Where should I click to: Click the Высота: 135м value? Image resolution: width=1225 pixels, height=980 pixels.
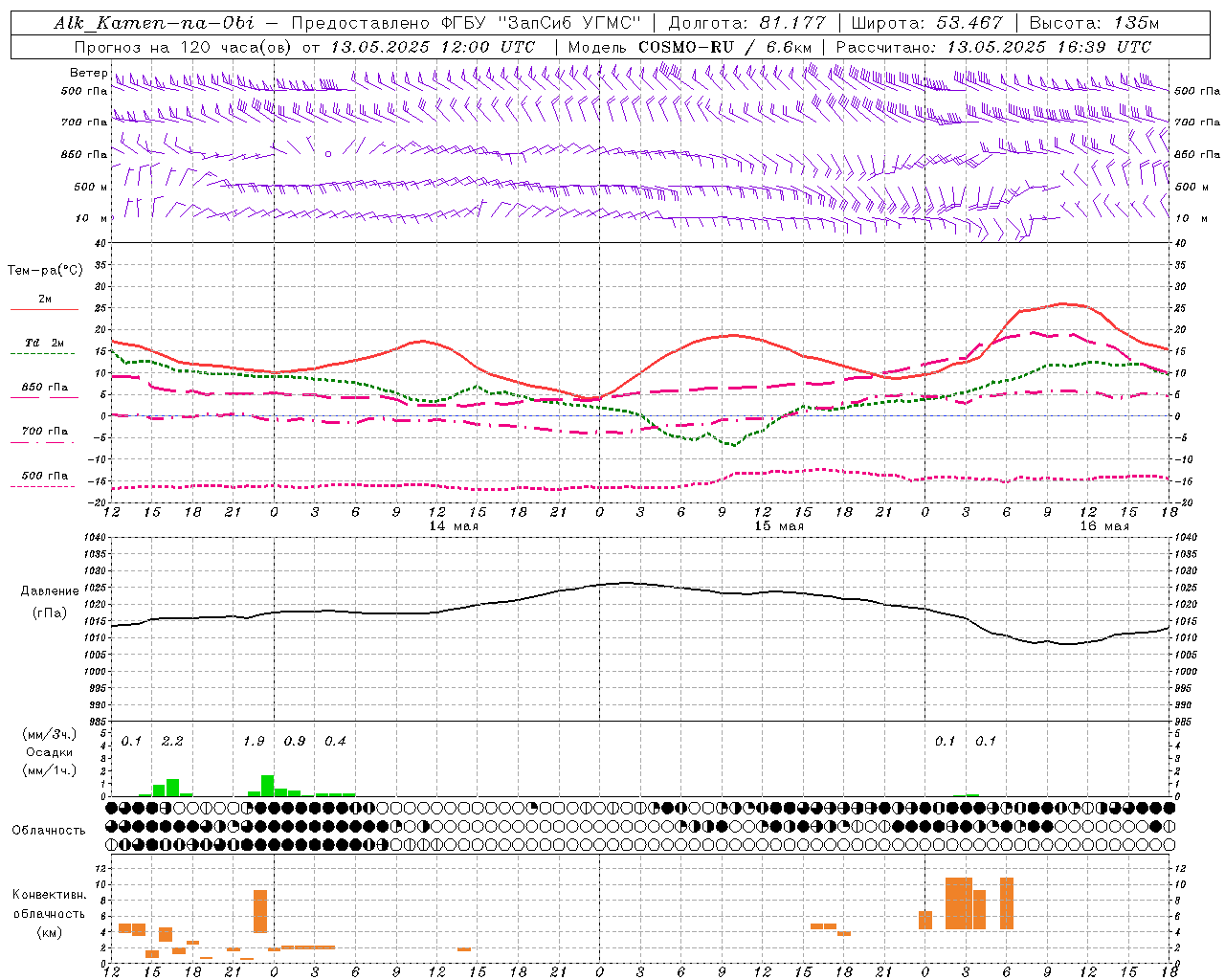coord(1094,23)
